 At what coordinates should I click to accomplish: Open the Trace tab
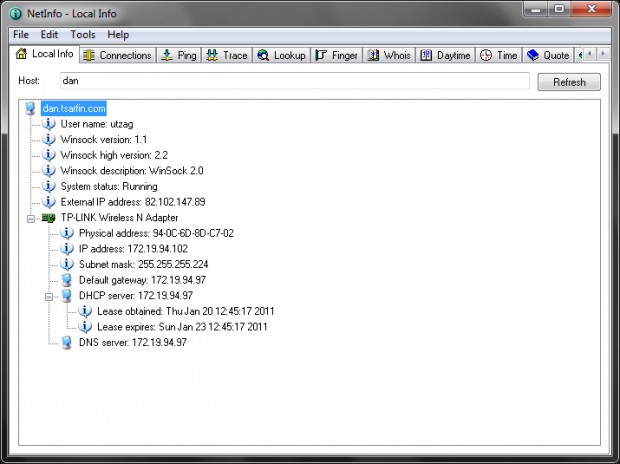tap(227, 55)
